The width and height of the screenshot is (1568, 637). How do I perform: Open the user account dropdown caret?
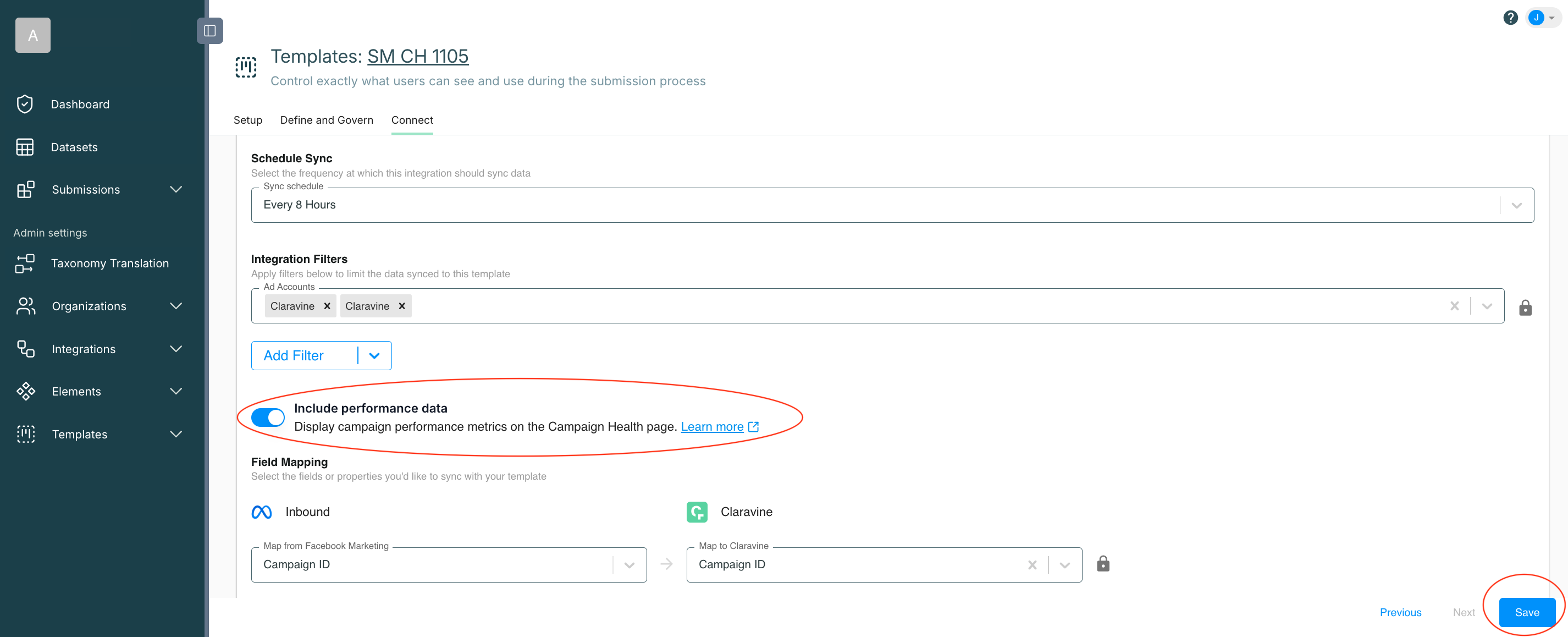coord(1551,18)
